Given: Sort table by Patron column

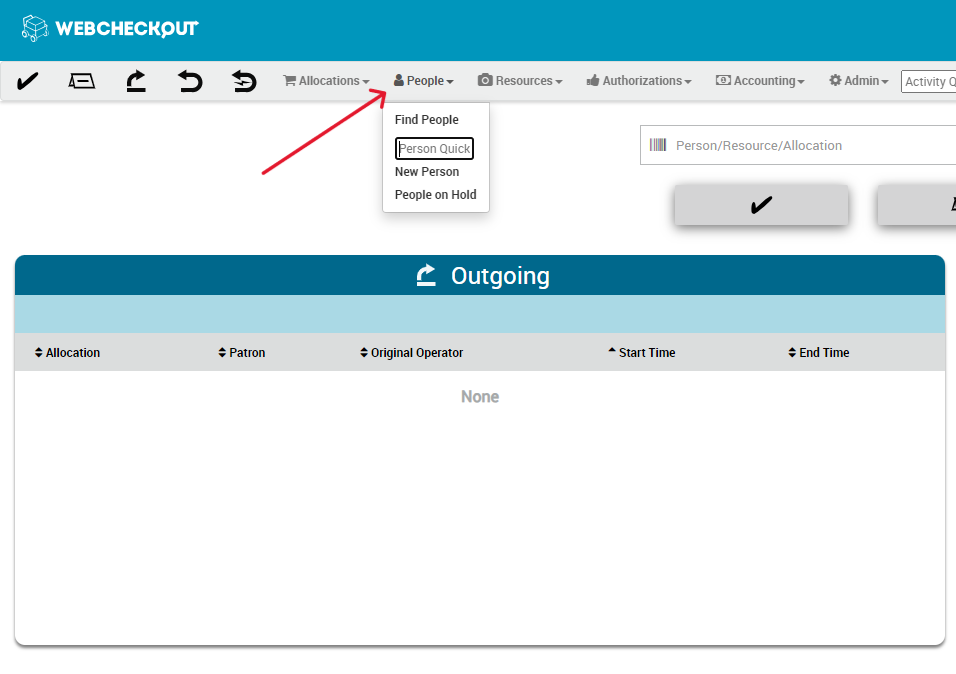Looking at the screenshot, I should (241, 353).
